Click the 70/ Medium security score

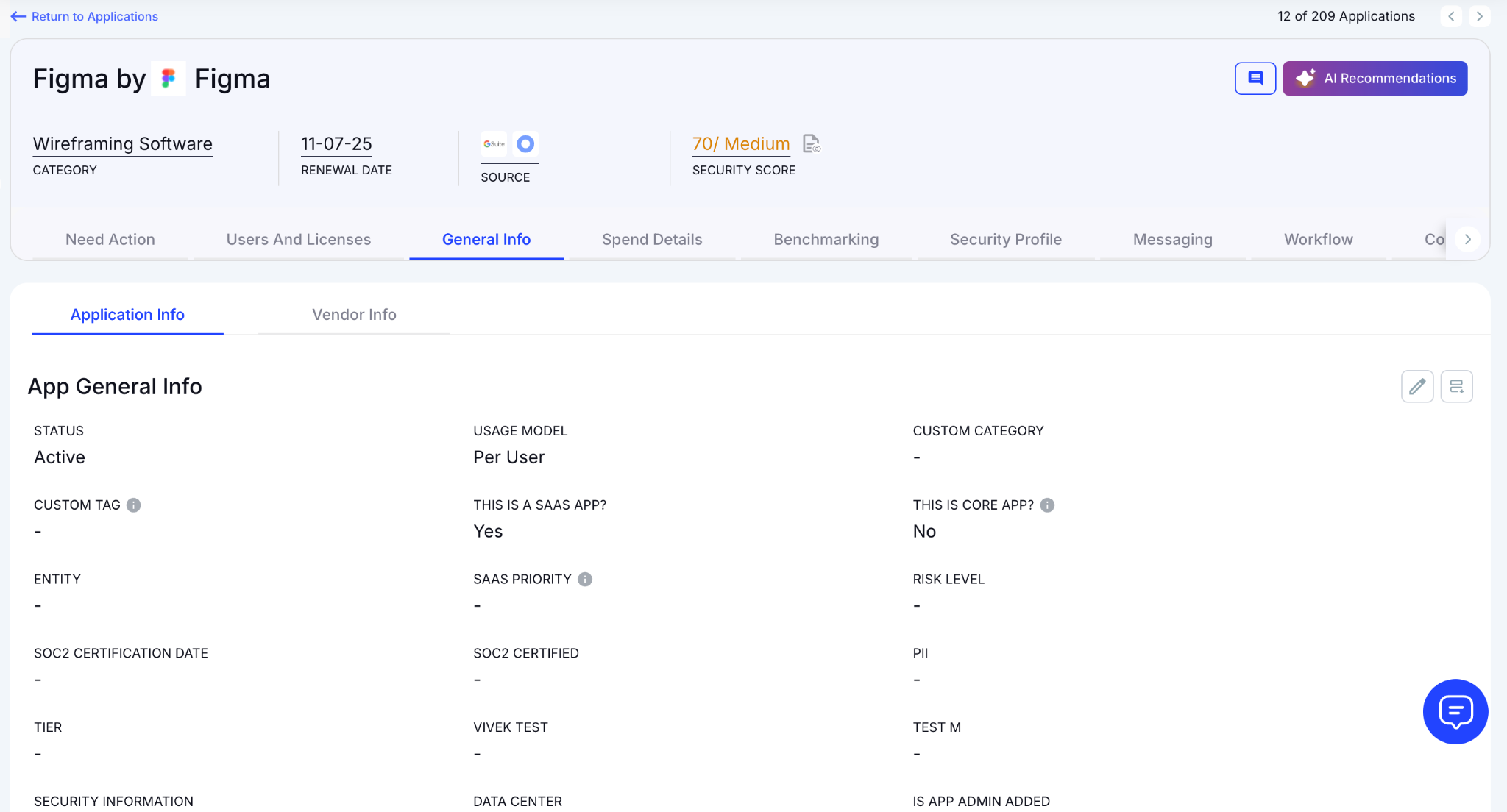[740, 143]
